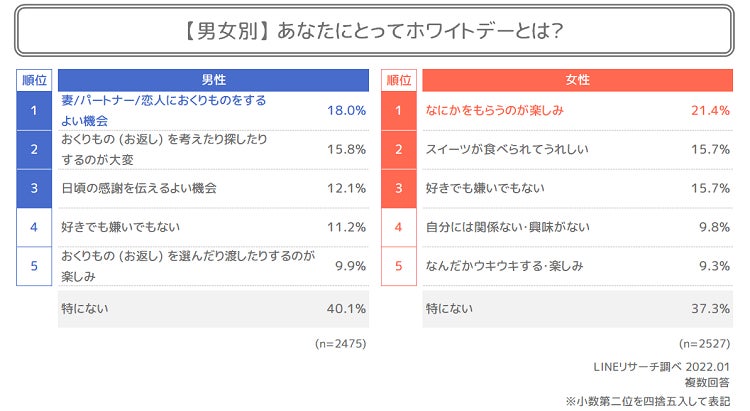The height and width of the screenshot is (411, 750).
Task: Click the blue 順位 header cell
Action: 33,80
